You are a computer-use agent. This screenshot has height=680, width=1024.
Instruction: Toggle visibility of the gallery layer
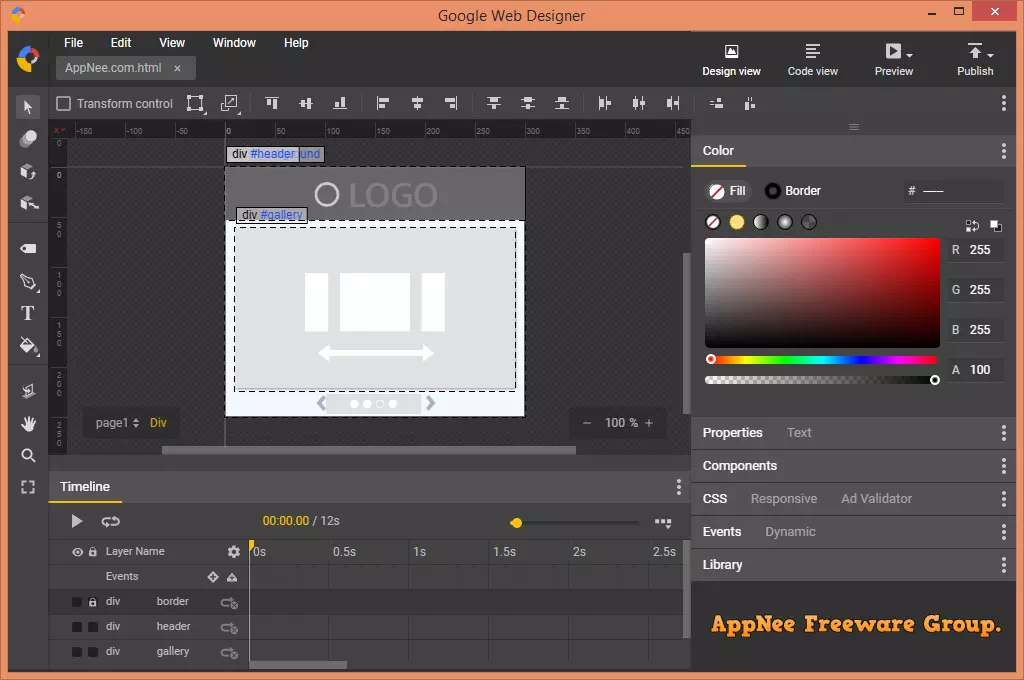(76, 652)
